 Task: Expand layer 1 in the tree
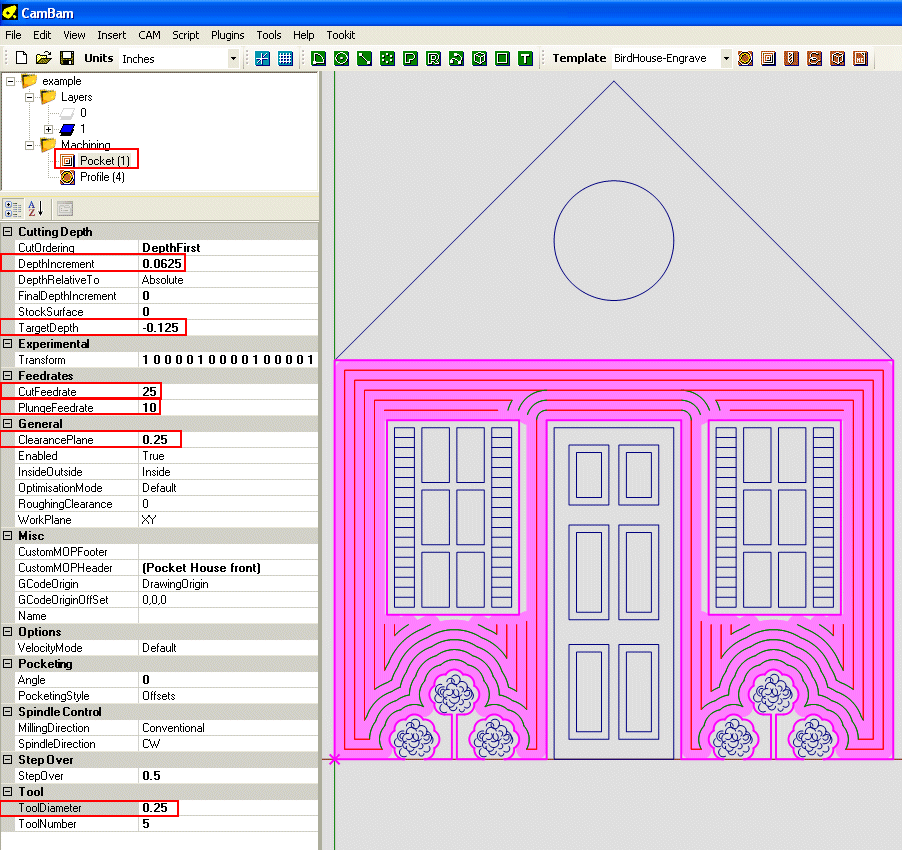click(48, 129)
